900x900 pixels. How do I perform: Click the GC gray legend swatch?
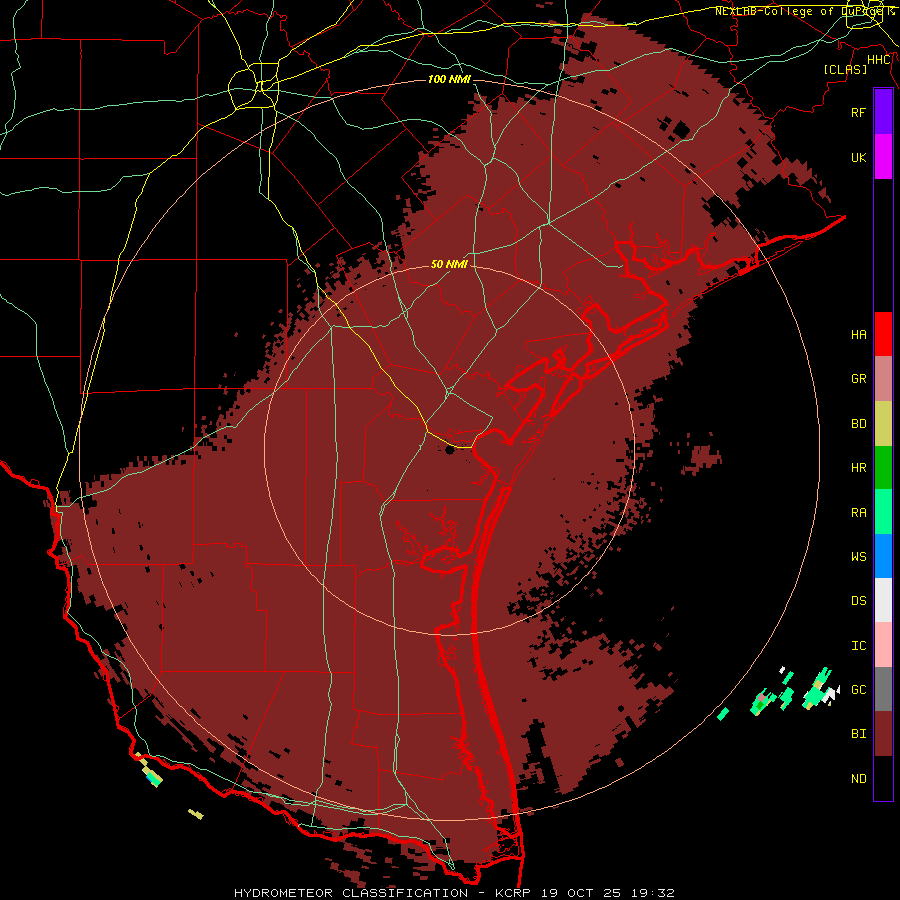(883, 689)
